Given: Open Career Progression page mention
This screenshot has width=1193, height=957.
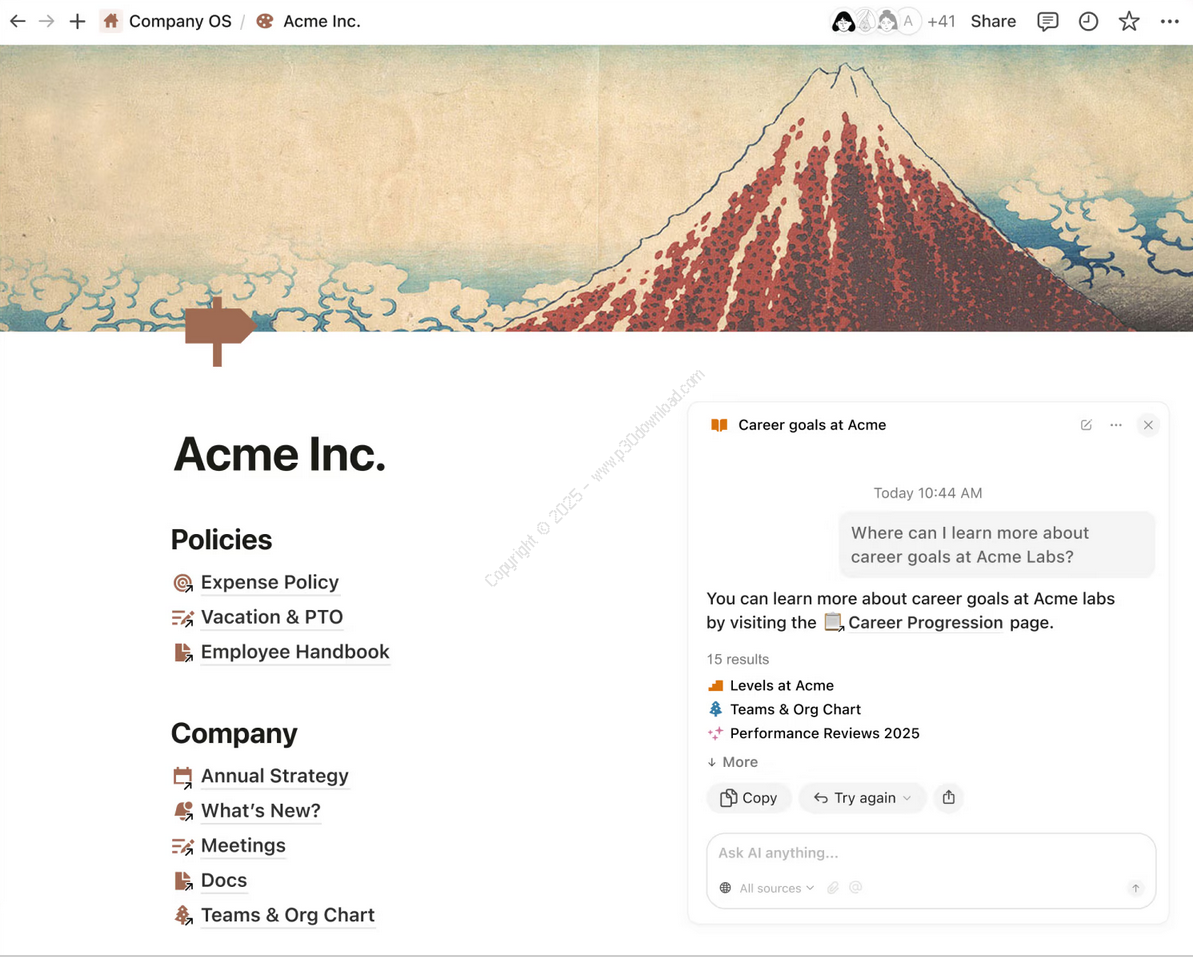Looking at the screenshot, I should coord(914,623).
